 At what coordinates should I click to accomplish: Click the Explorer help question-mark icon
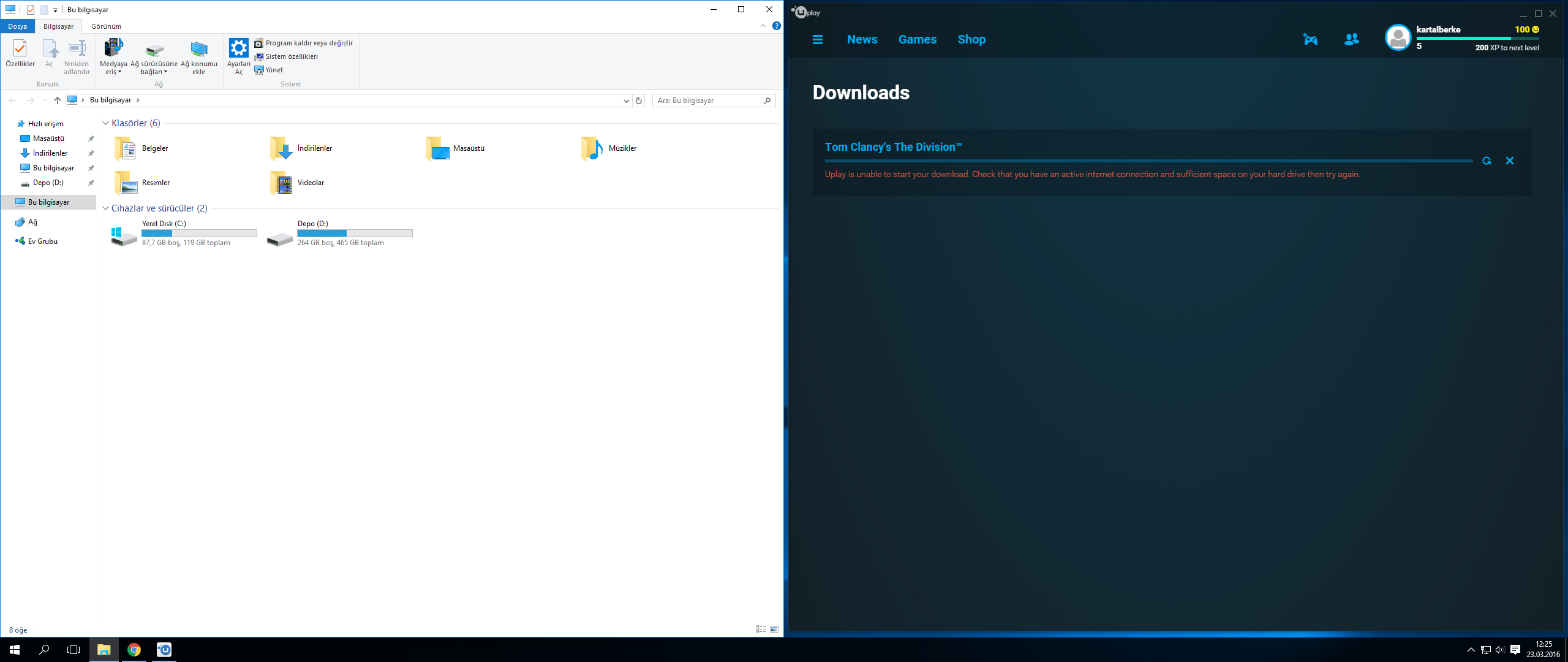pyautogui.click(x=776, y=26)
